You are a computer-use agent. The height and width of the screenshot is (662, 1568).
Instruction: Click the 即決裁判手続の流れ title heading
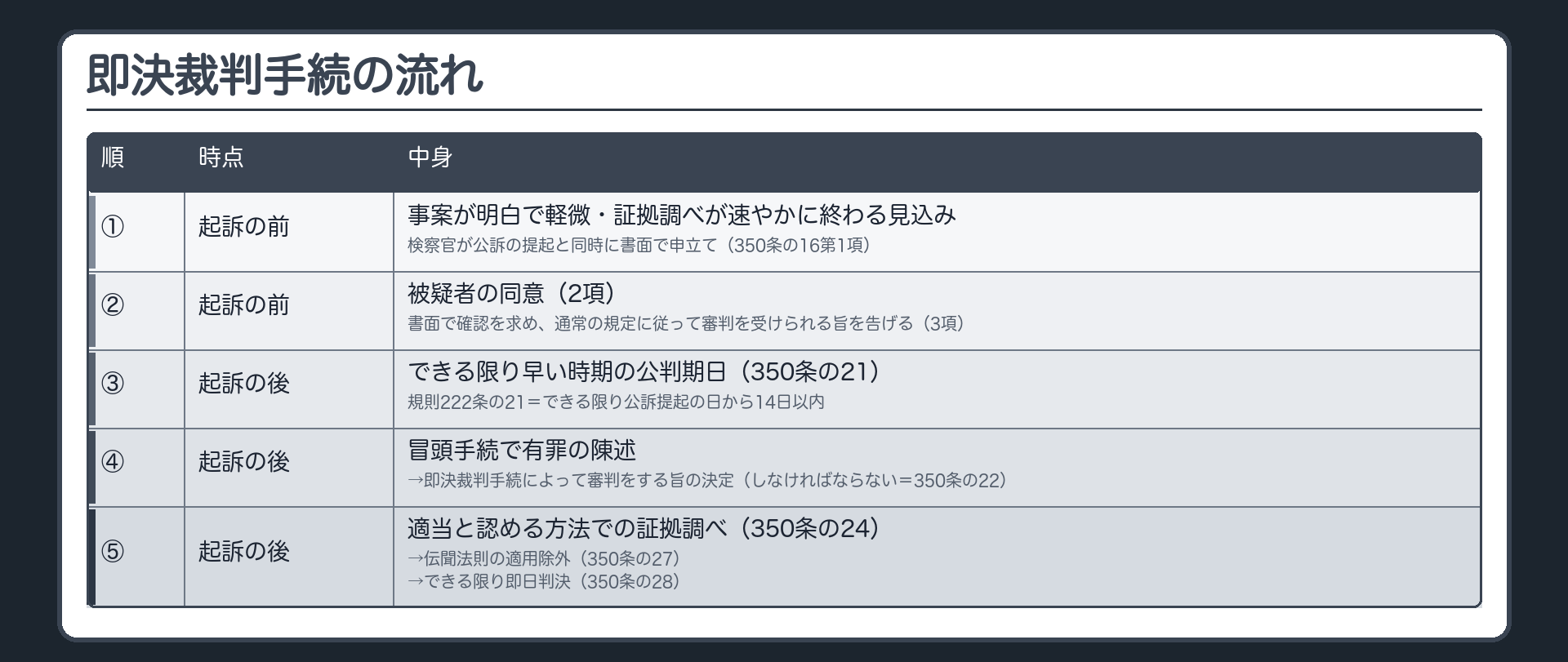pyautogui.click(x=285, y=76)
